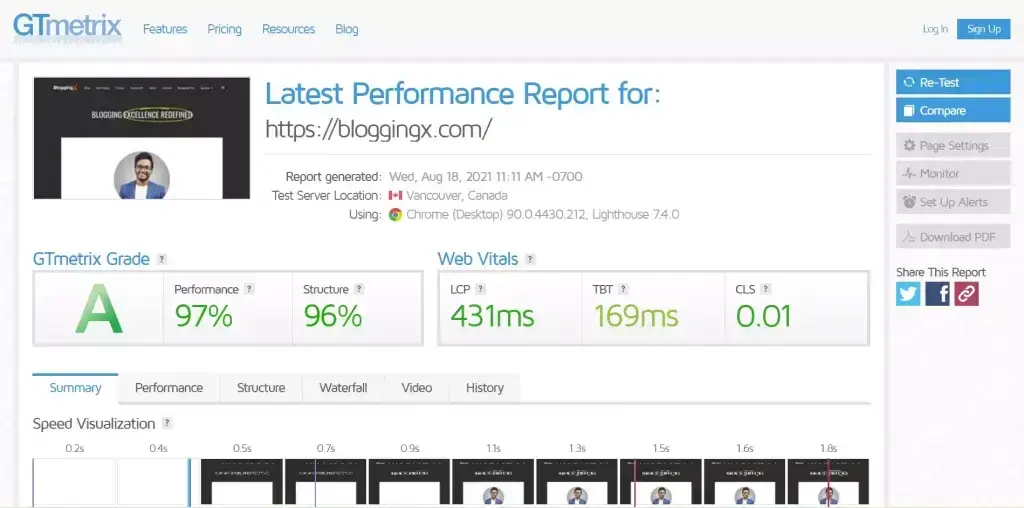Screen dimensions: 1024x508
Task: Share report on Twitter icon
Action: [908, 294]
